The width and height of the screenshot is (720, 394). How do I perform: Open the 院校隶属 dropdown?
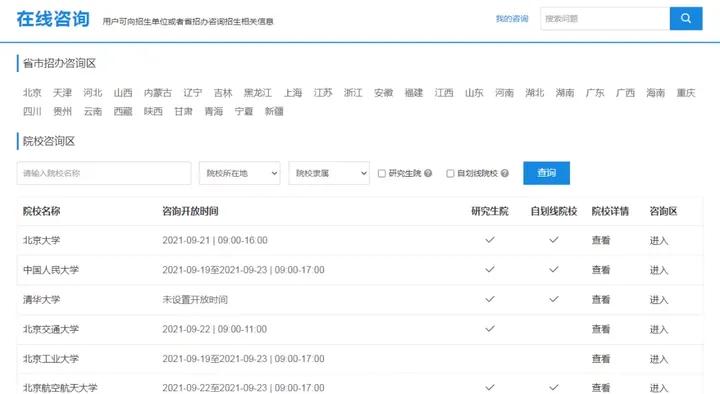329,173
